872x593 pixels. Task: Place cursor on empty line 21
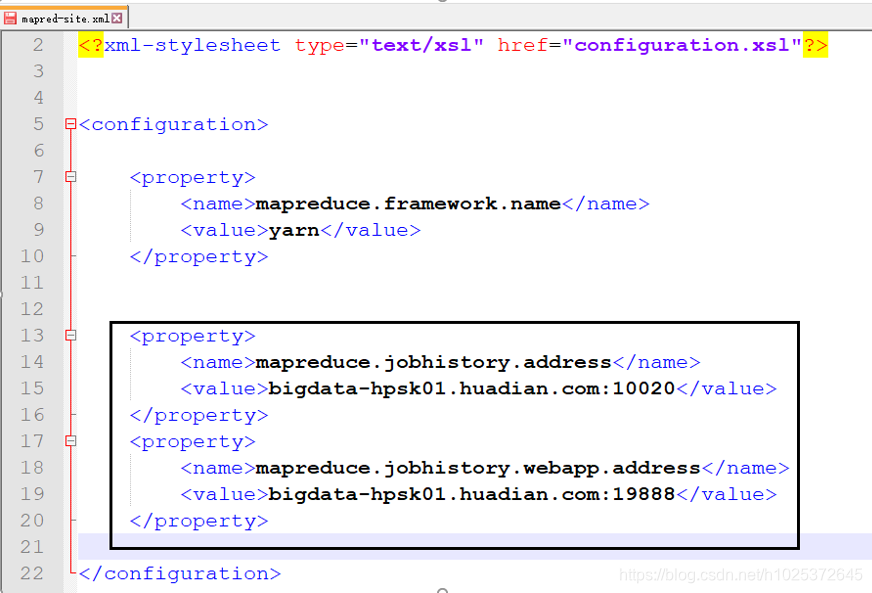474,546
